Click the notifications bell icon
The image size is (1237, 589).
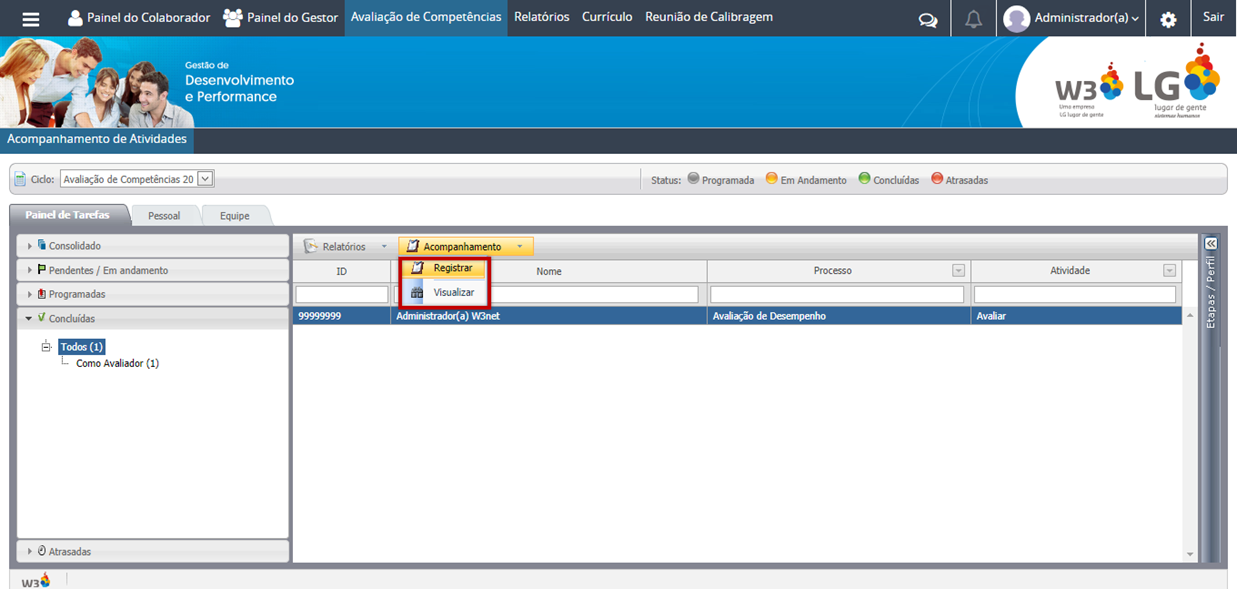click(973, 19)
